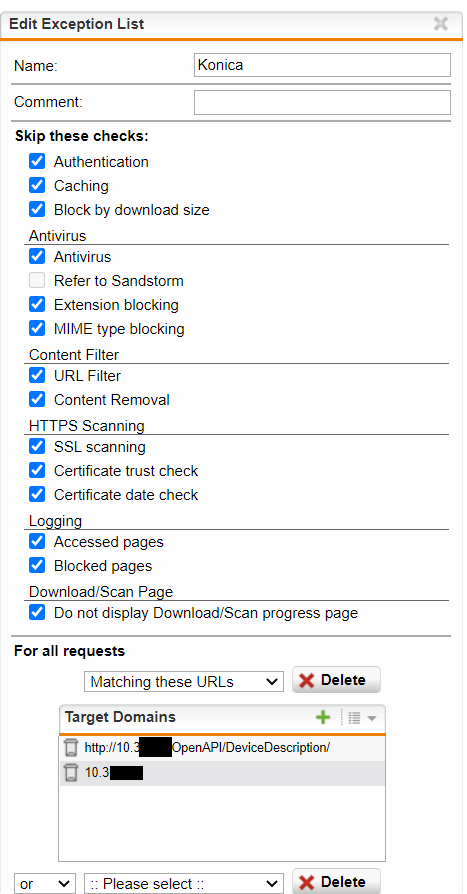
Task: Close the Edit Exception List dialog
Action: tap(441, 24)
